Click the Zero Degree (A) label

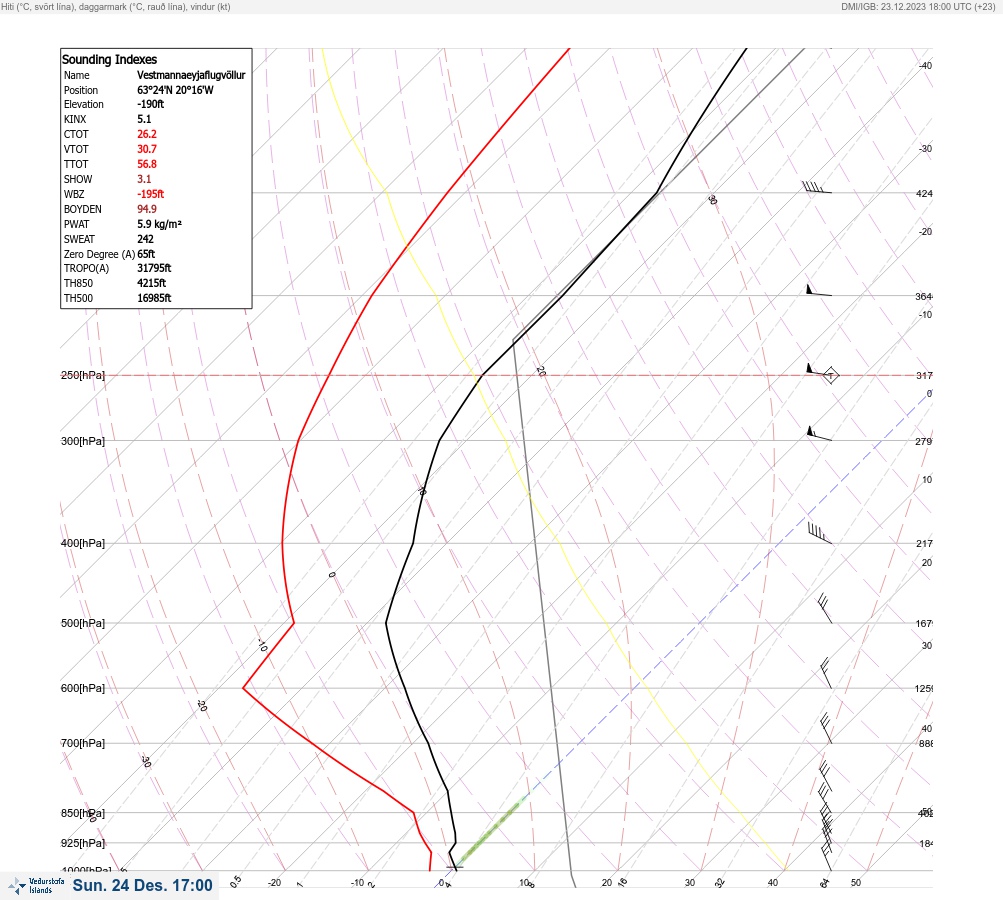pos(99,254)
